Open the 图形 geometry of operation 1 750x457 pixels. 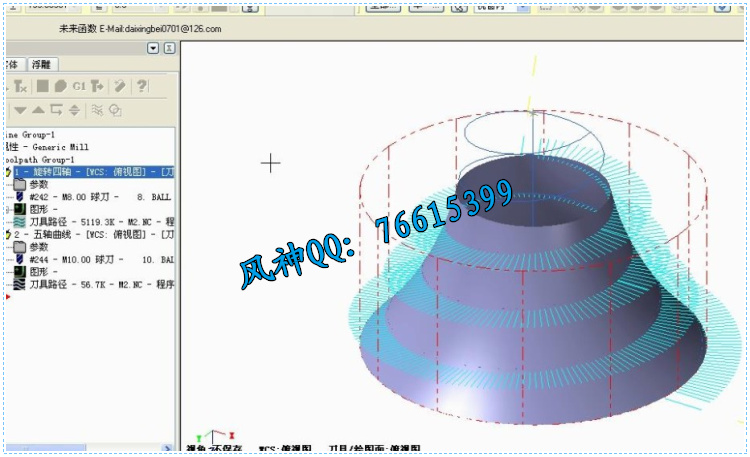(40, 209)
